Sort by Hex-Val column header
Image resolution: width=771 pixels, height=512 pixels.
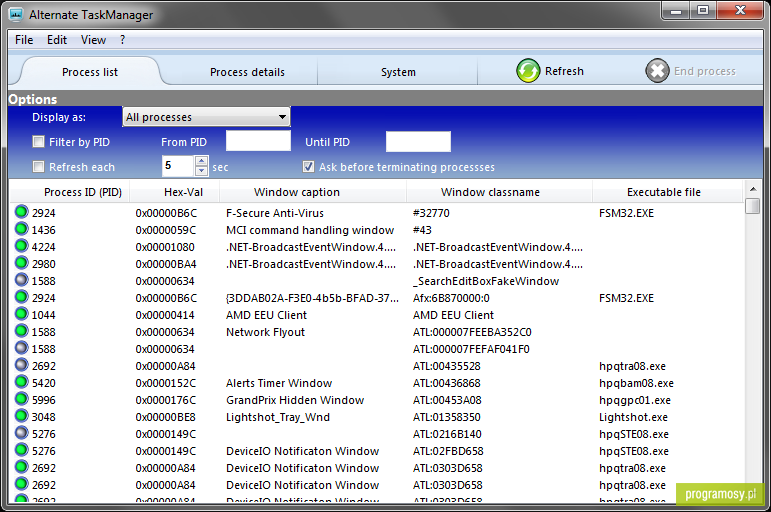(183, 192)
